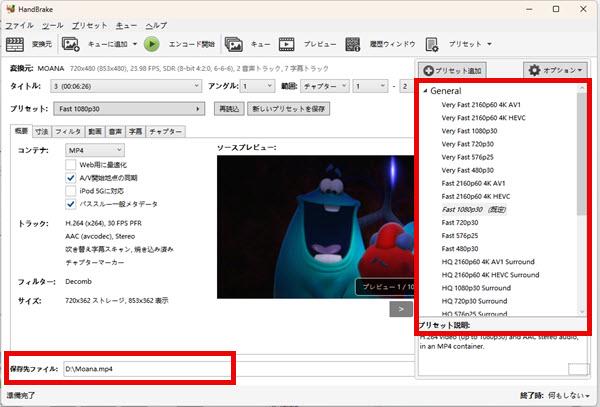Open the 履歴ウィンドウ activity log icon

coord(352,44)
